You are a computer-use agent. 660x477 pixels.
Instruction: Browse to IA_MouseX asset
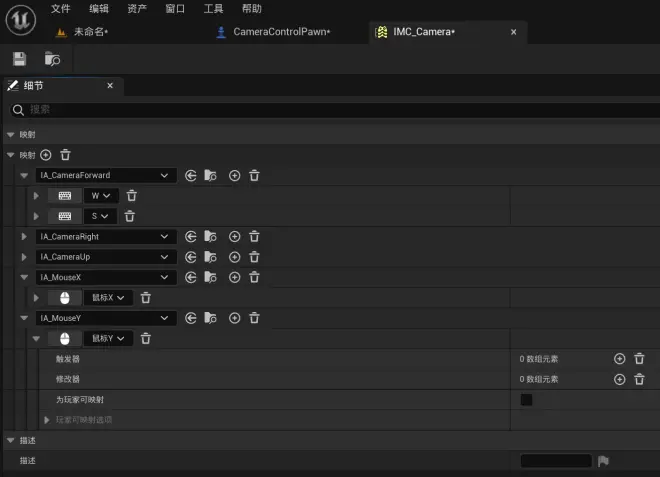[210, 277]
